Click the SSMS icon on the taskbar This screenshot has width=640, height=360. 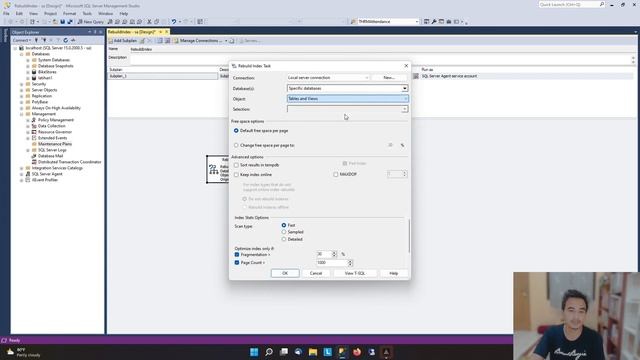(x=342, y=352)
